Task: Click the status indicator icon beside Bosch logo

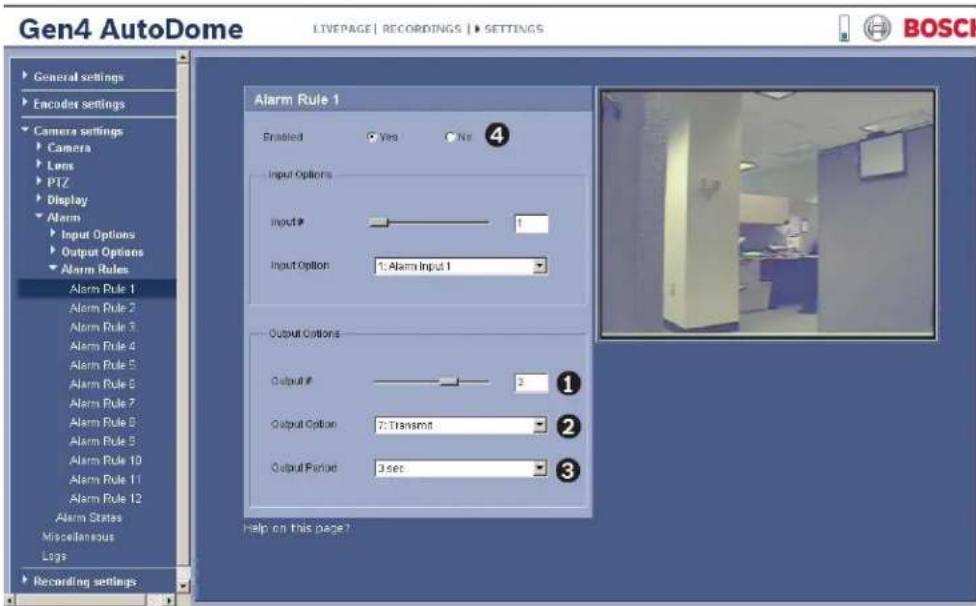Action: (844, 29)
